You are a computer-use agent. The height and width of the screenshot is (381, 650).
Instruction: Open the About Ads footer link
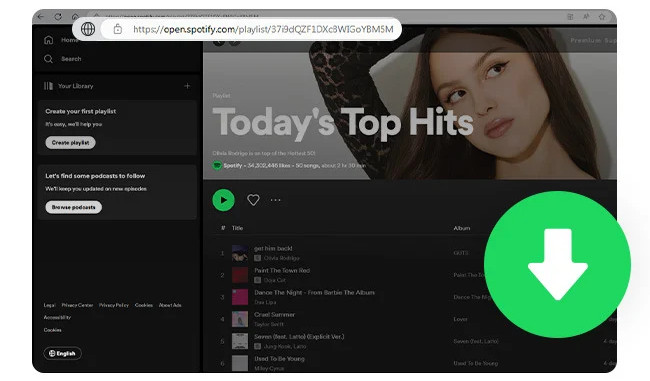click(x=170, y=305)
